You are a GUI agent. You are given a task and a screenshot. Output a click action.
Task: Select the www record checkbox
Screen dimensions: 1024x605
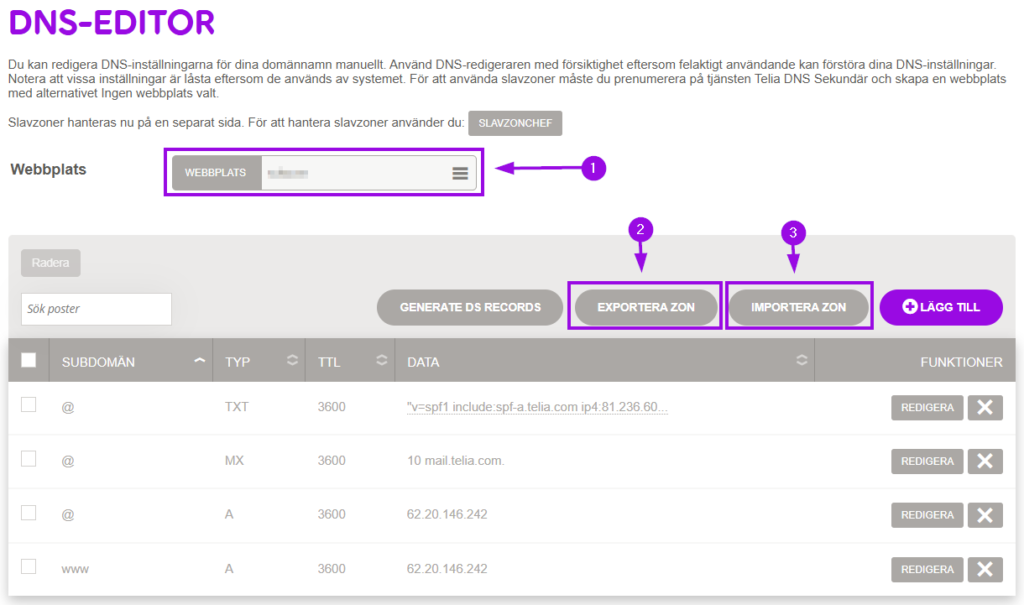pos(29,567)
